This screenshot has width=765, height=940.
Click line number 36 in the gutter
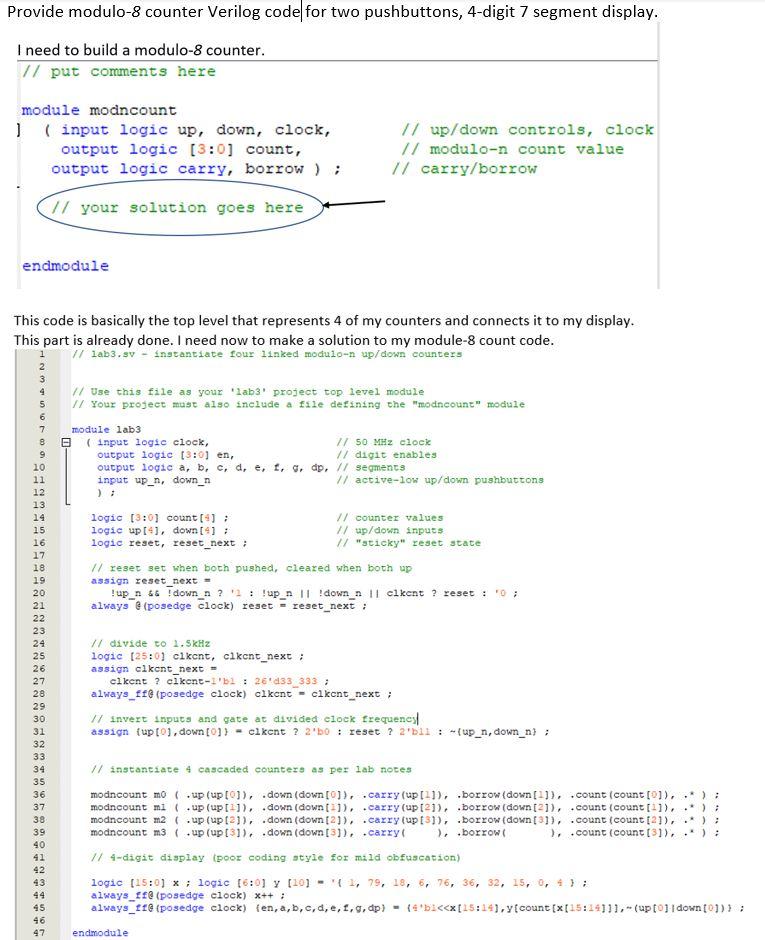pyautogui.click(x=39, y=794)
